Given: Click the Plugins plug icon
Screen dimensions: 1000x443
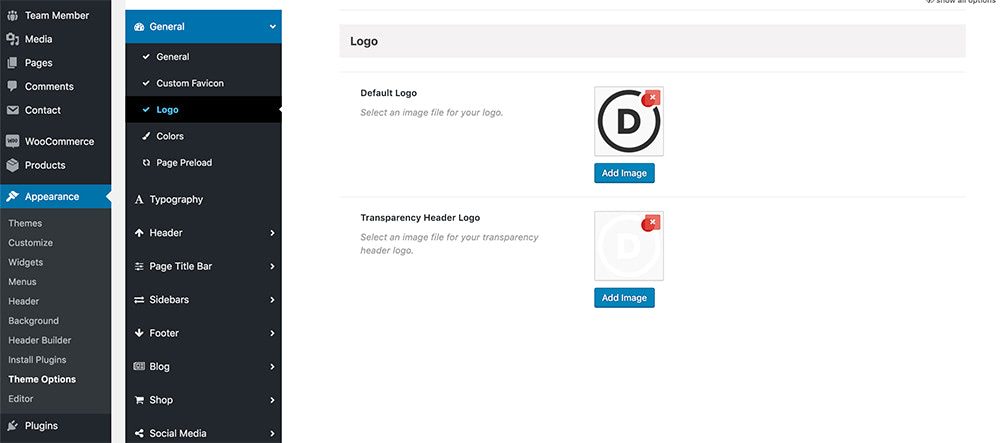Looking at the screenshot, I should click(12, 426).
